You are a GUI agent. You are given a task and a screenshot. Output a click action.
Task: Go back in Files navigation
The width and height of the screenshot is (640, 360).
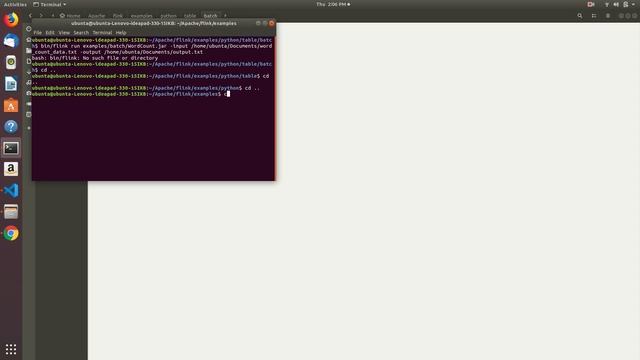click(x=30, y=16)
